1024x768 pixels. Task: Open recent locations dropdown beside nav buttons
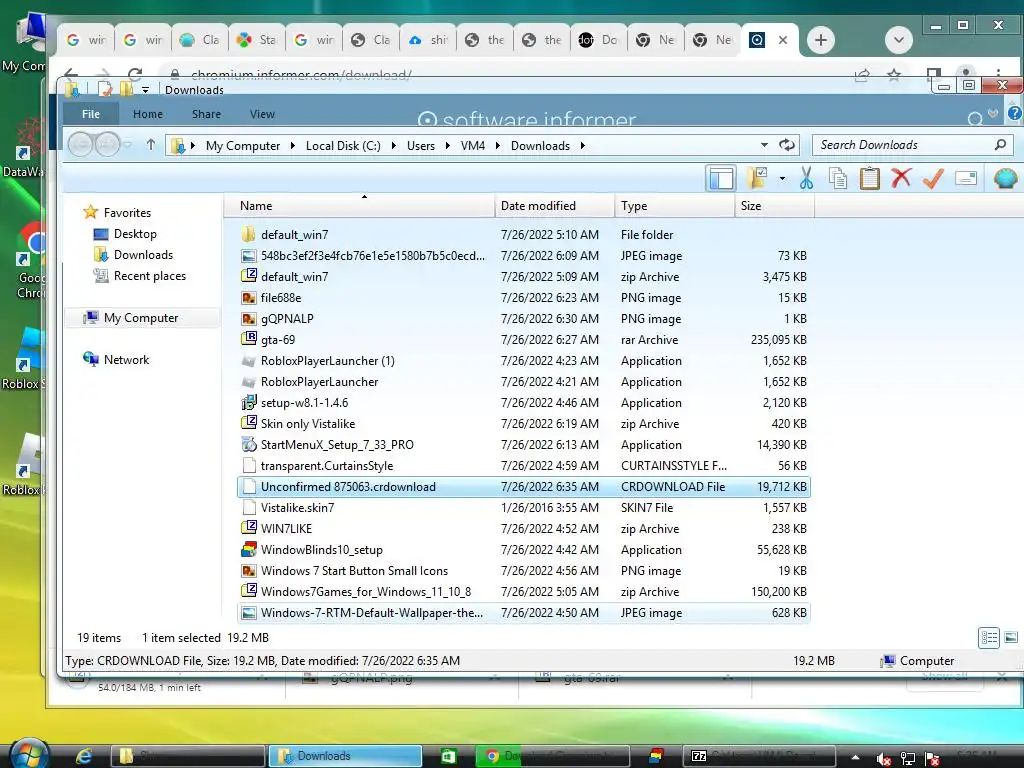click(128, 145)
